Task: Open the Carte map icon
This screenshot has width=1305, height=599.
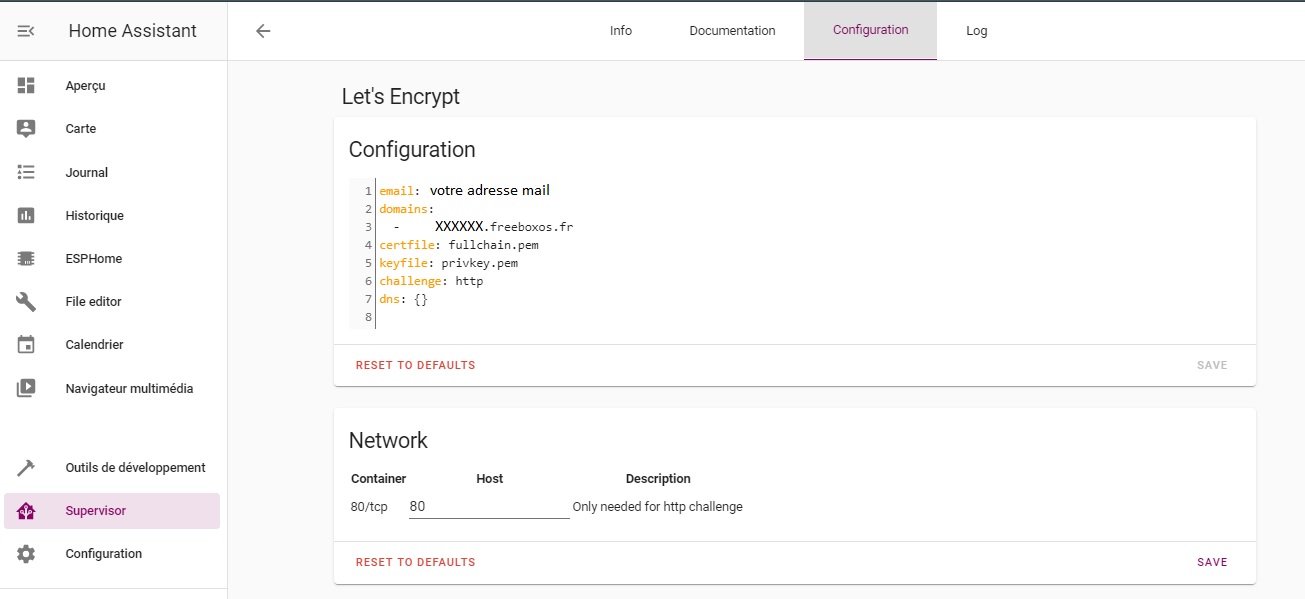Action: point(26,129)
